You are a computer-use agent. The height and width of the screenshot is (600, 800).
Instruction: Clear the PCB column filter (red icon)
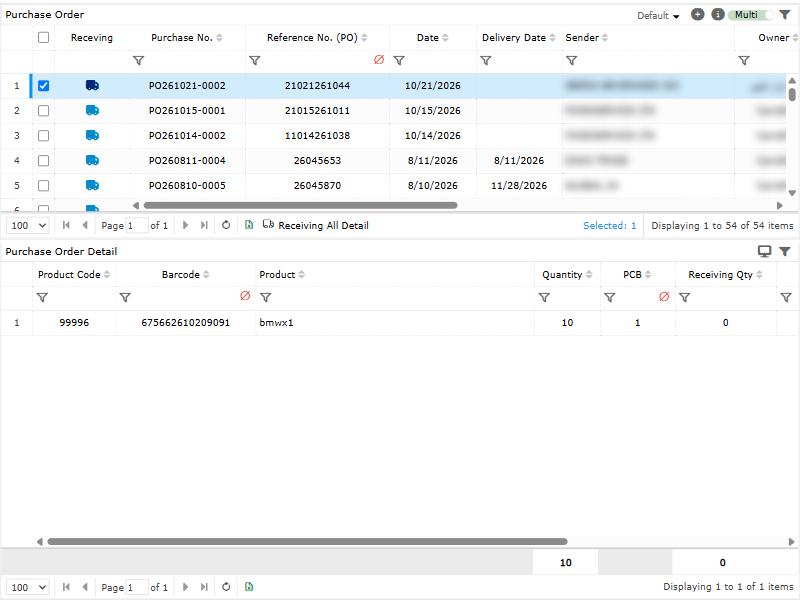point(664,296)
